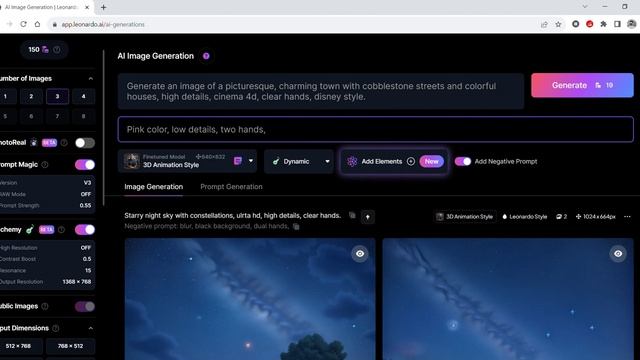
Task: Click the Resonance value 15
Action: tap(88, 270)
